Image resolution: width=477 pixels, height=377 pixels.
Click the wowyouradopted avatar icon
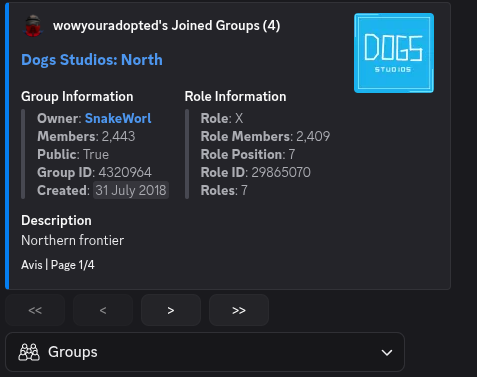[x=33, y=26]
